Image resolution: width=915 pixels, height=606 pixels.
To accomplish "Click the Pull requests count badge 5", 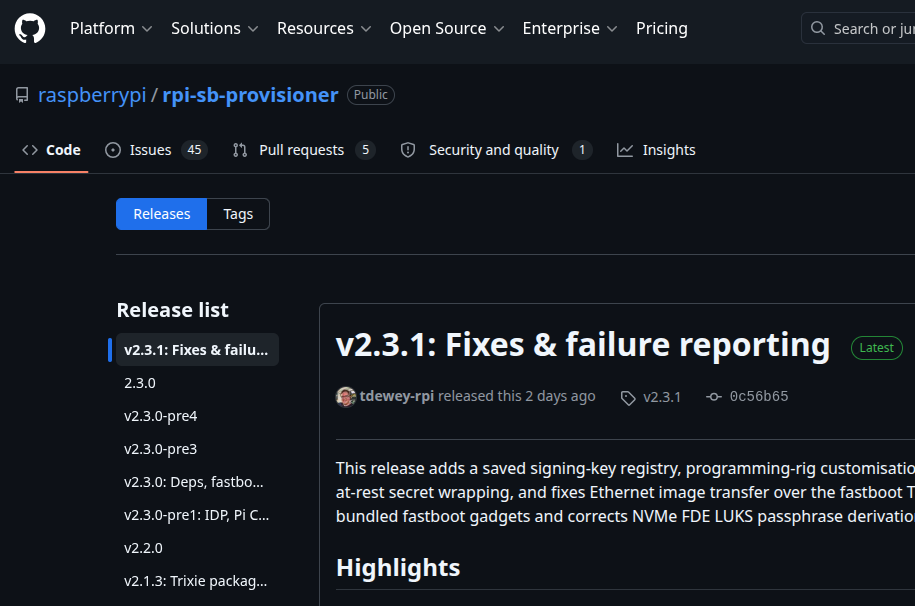I will pyautogui.click(x=365, y=150).
